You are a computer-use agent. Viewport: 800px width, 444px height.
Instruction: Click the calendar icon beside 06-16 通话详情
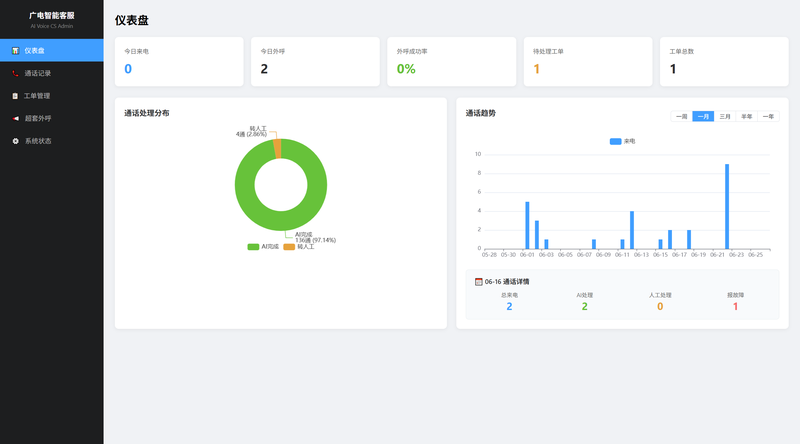[479, 282]
